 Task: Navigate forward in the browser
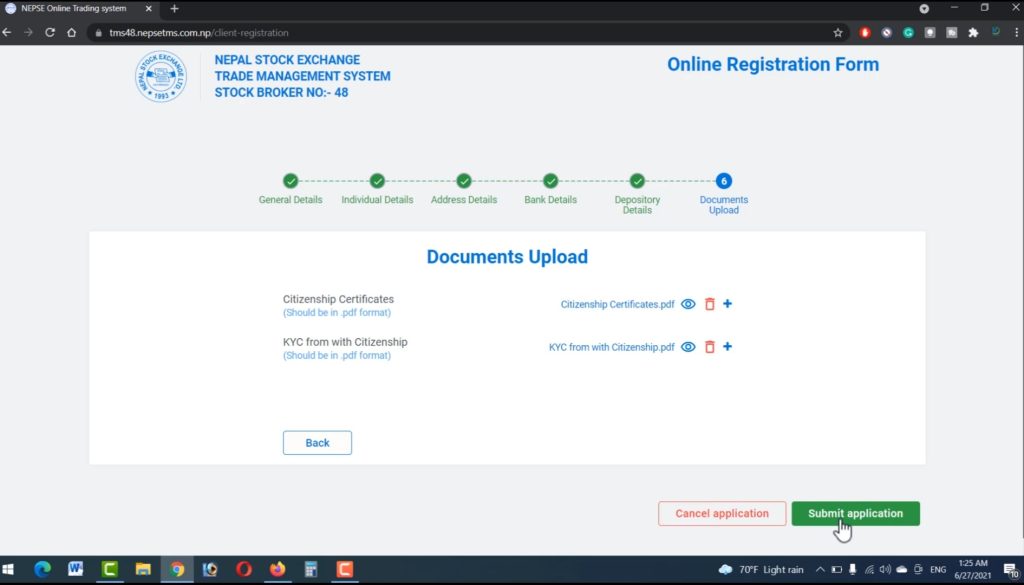pyautogui.click(x=28, y=33)
